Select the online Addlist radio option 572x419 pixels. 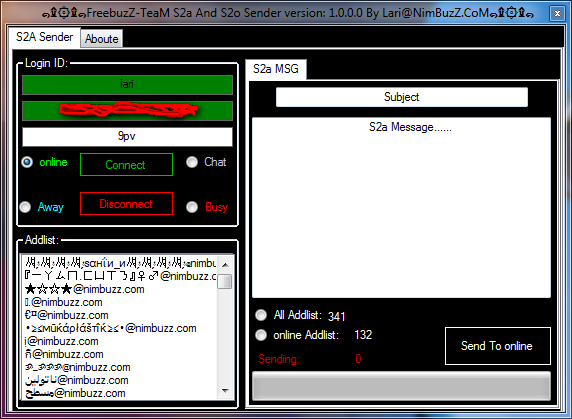(x=261, y=335)
